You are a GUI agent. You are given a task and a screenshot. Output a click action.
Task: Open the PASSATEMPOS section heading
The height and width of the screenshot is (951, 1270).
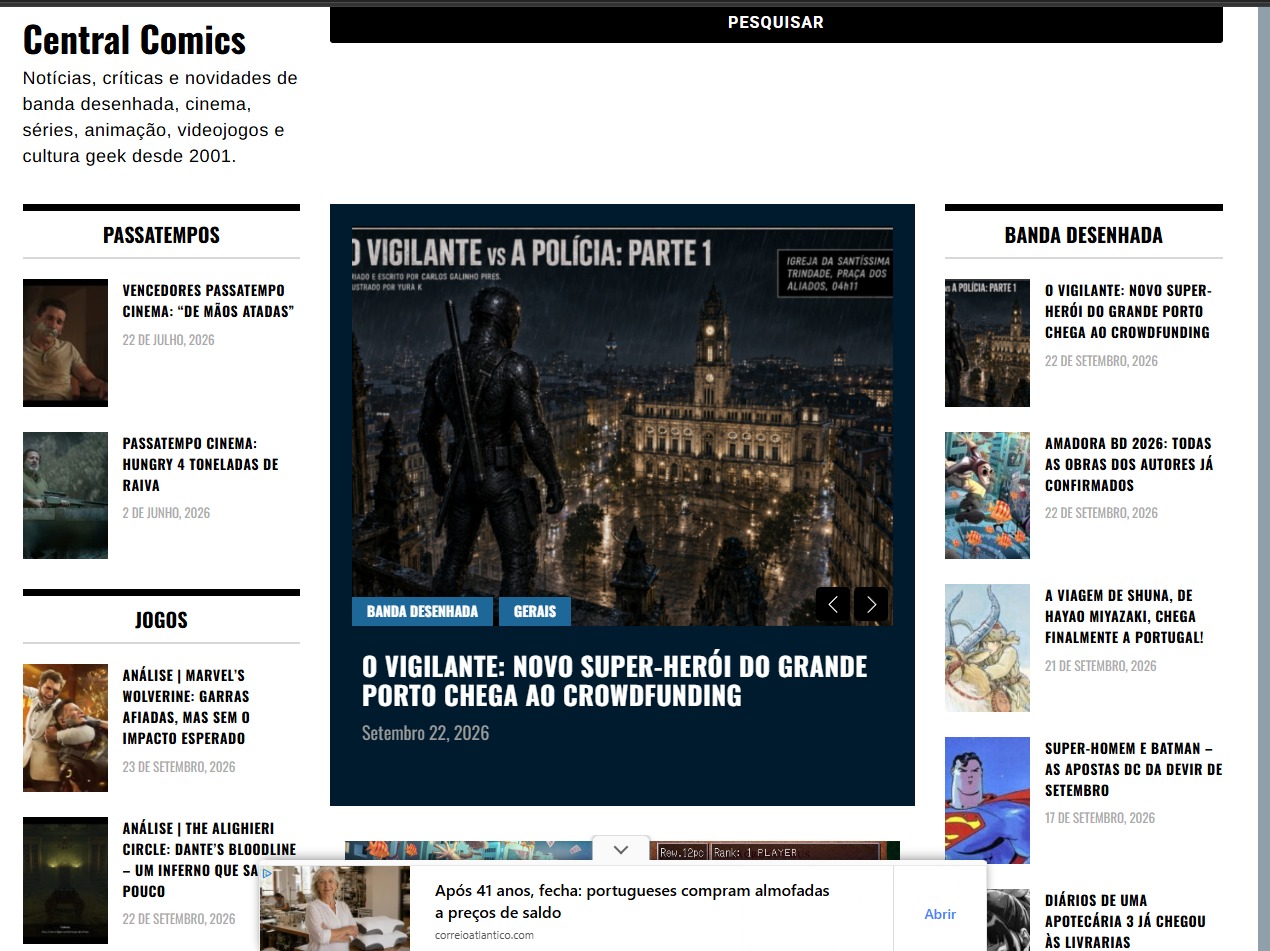pos(161,235)
